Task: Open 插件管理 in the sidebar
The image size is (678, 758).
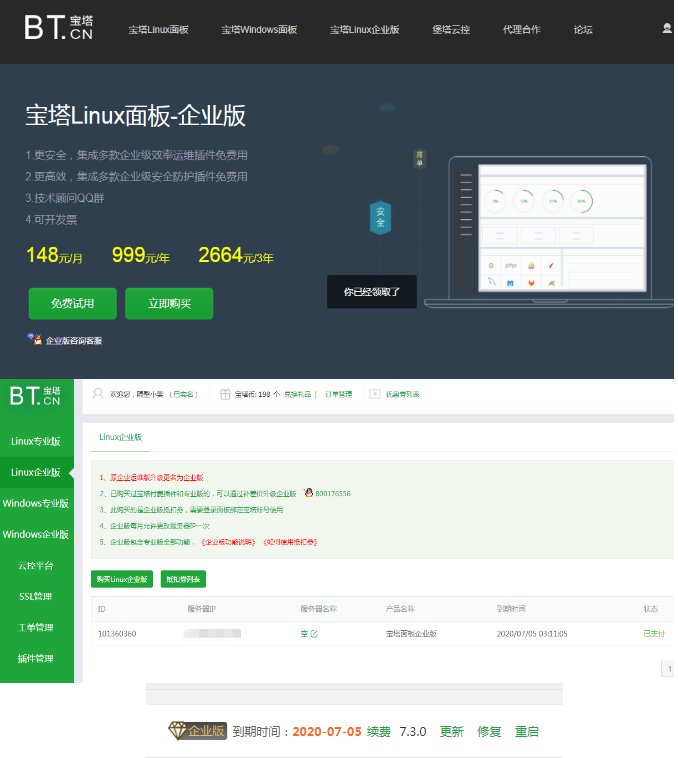Action: pos(36,658)
